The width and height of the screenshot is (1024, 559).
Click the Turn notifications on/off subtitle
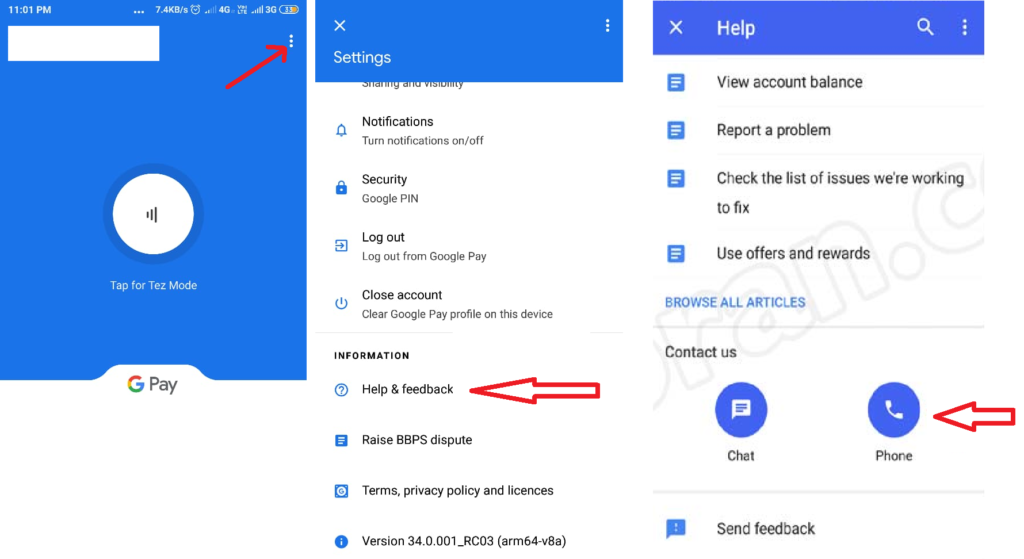coord(423,140)
